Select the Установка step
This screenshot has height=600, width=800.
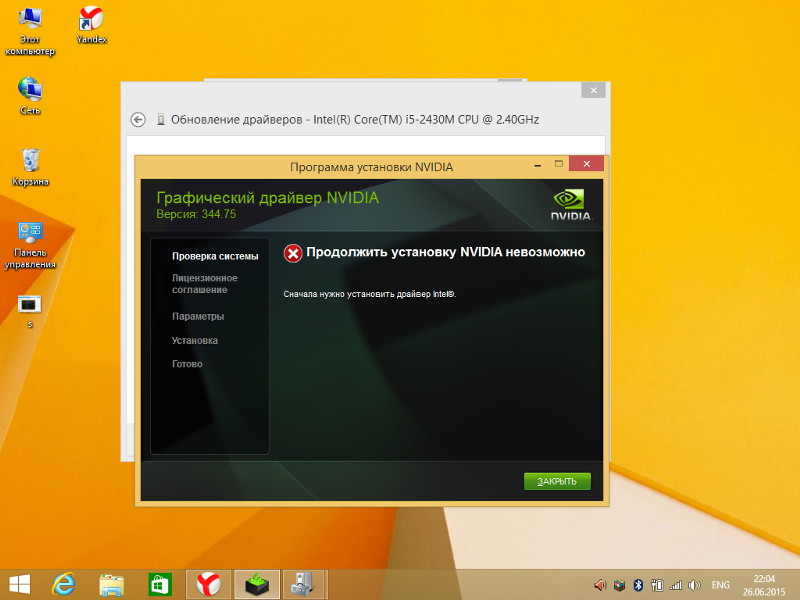click(x=194, y=340)
